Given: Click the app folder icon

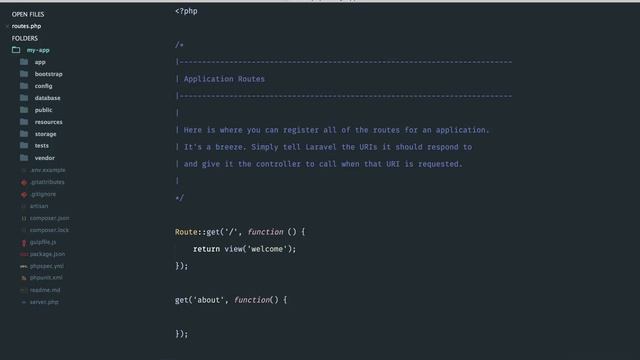Looking at the screenshot, I should (24, 62).
